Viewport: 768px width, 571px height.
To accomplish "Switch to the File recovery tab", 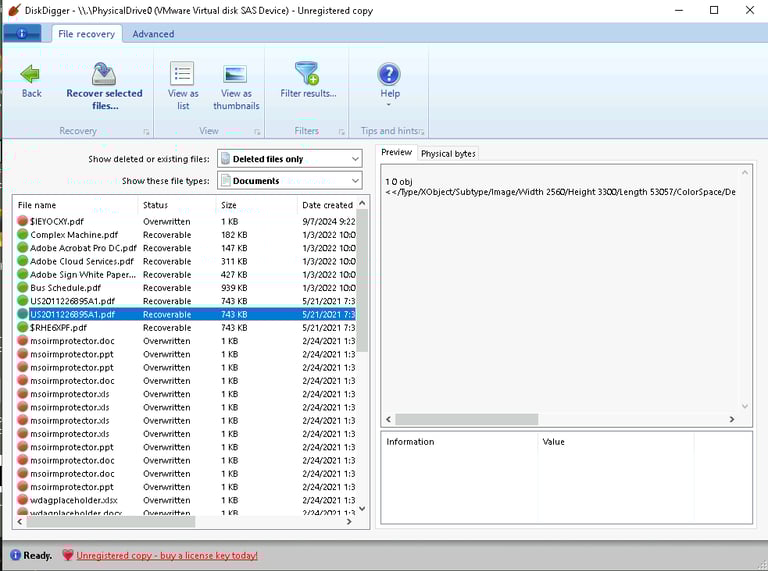I will (87, 34).
